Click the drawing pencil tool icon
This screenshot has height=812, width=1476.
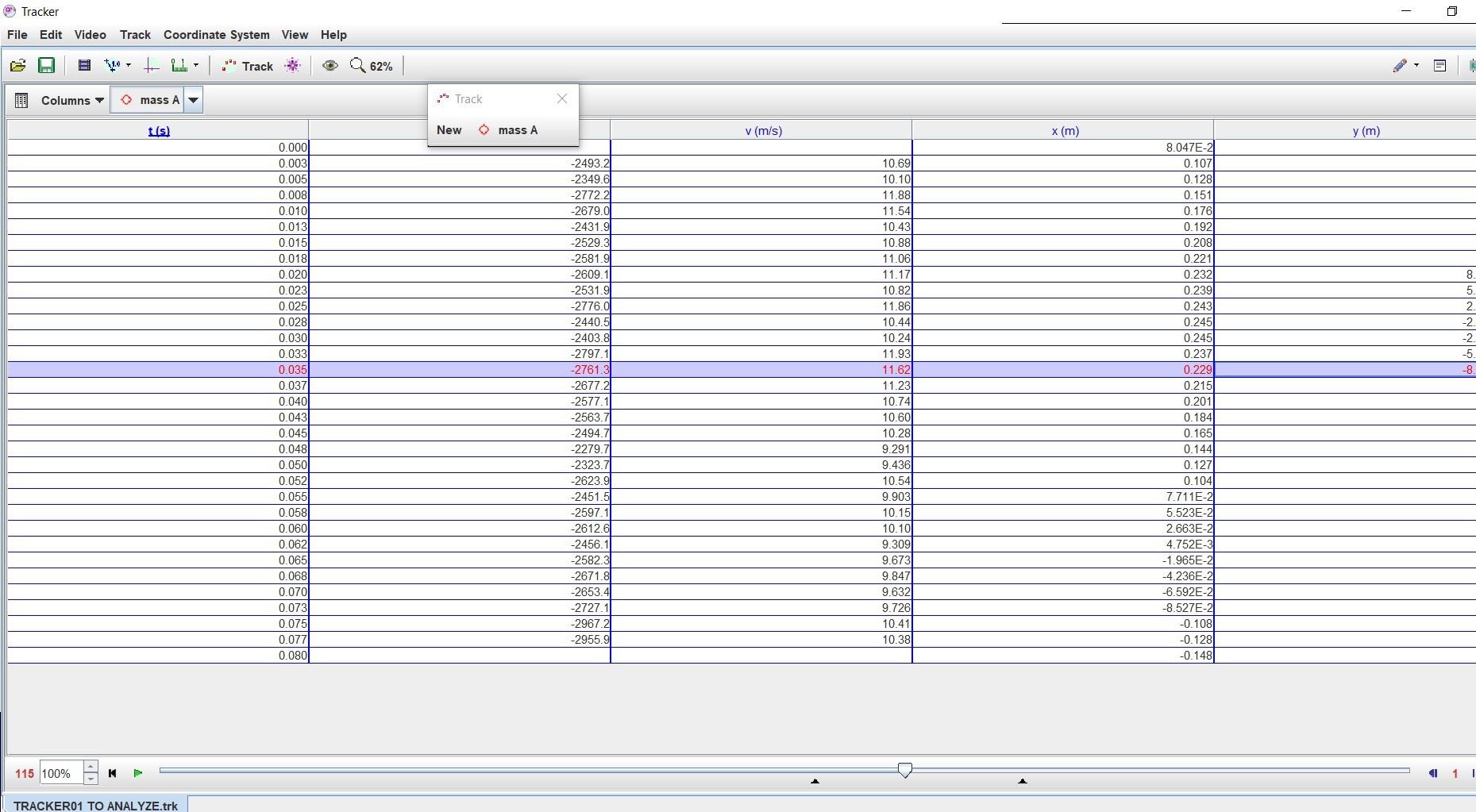coord(1400,66)
